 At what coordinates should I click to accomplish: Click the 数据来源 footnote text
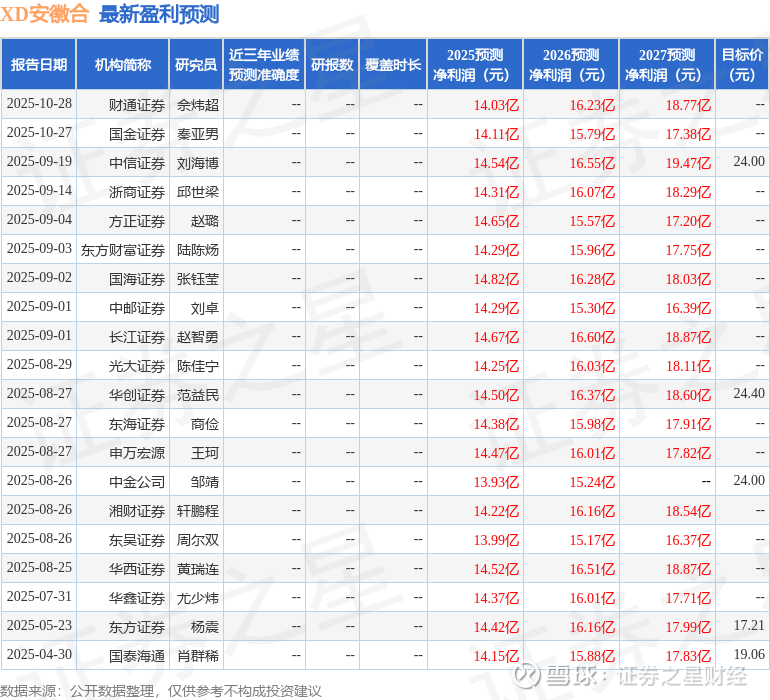tap(161, 691)
